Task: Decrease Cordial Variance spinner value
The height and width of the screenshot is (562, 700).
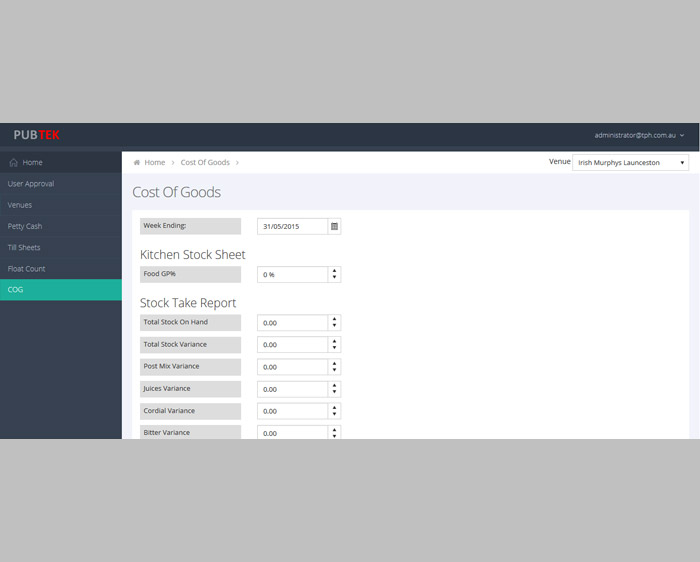Action: coord(334,414)
